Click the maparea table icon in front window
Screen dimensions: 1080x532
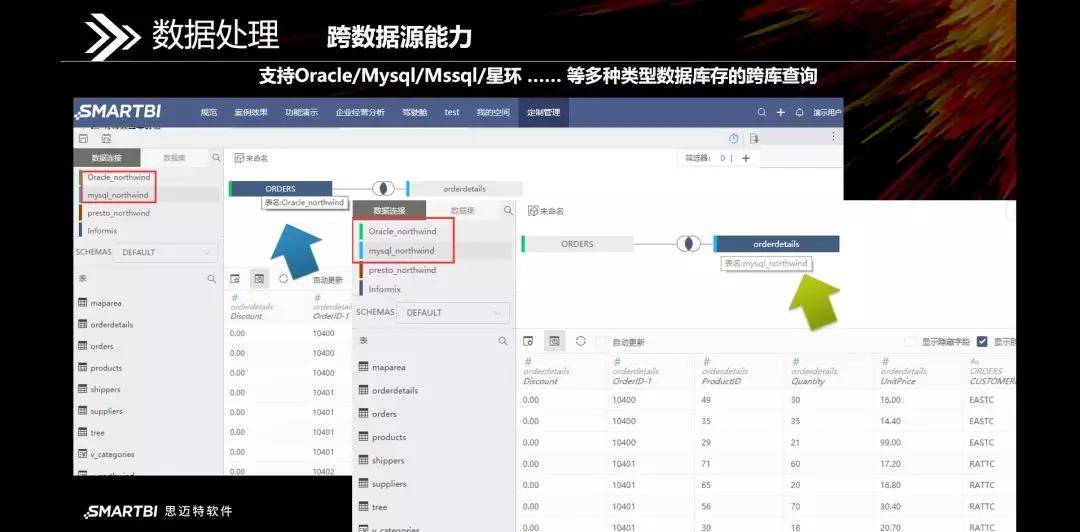[363, 367]
